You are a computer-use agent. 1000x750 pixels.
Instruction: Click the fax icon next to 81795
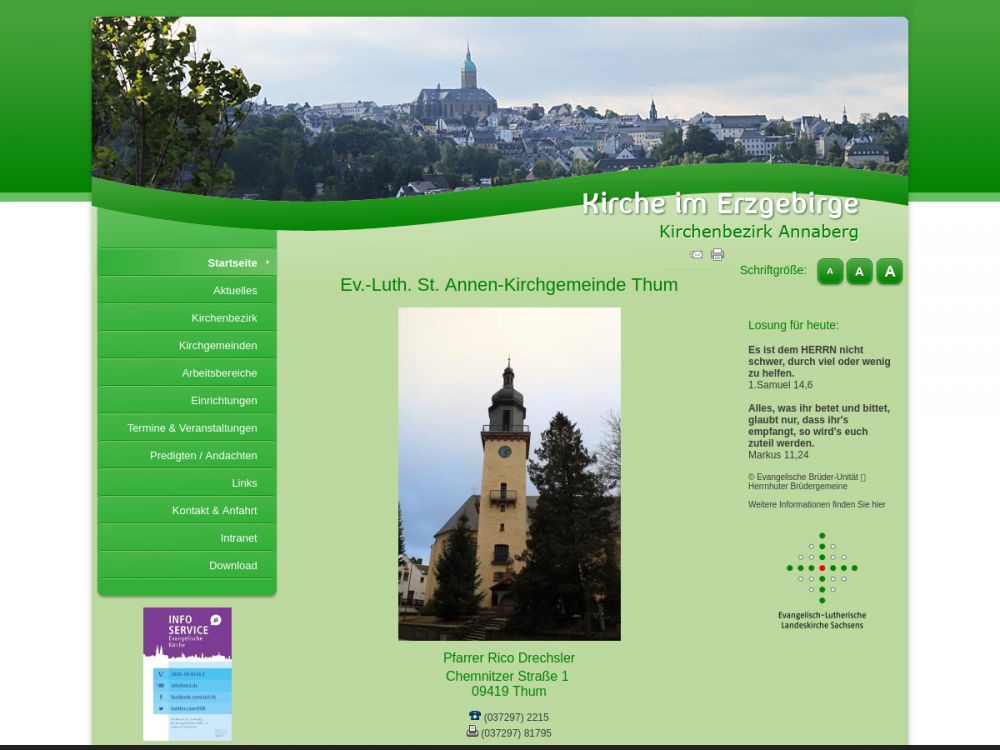point(472,732)
